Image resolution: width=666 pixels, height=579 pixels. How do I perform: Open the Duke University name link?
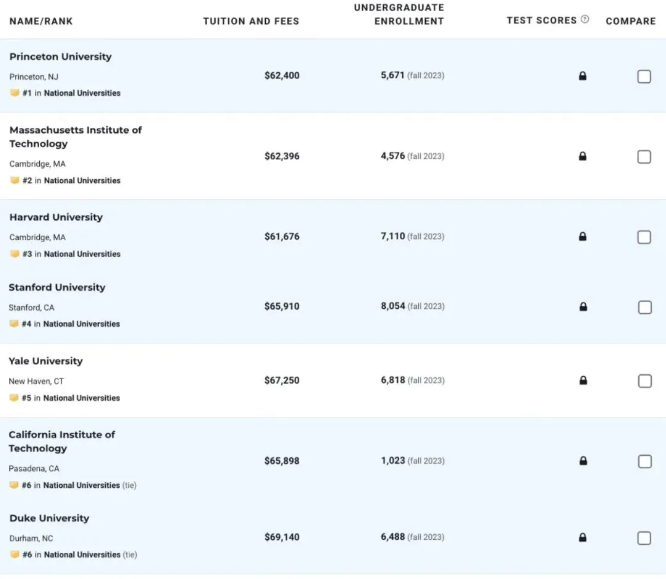(x=49, y=518)
